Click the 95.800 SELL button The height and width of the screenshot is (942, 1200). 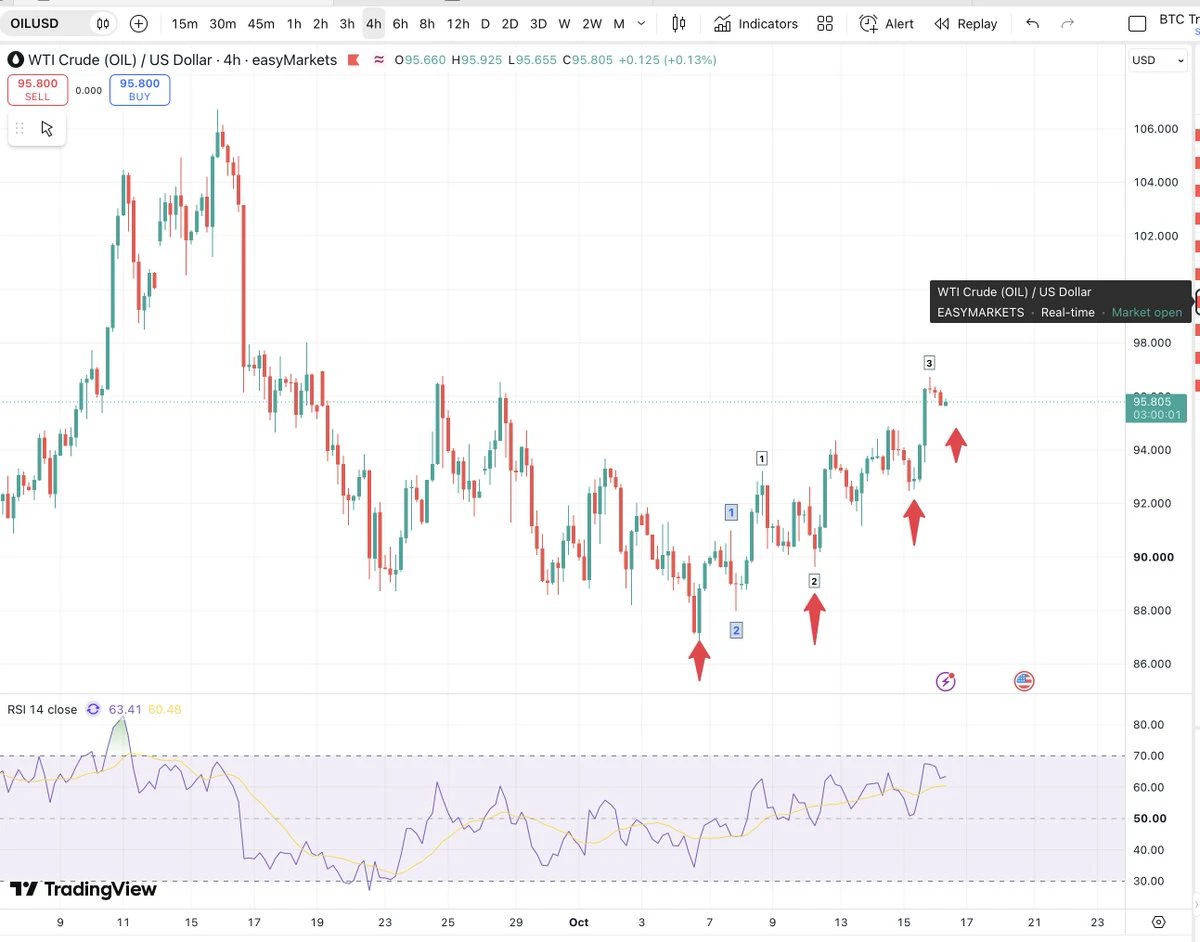coord(37,89)
